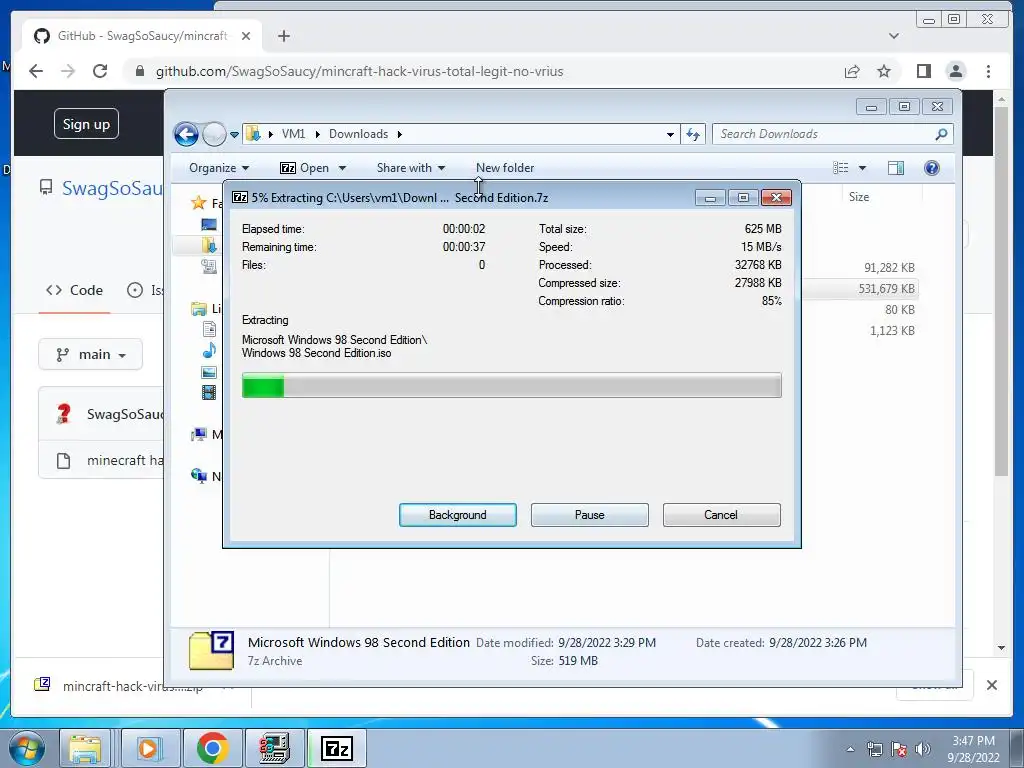Open the Share with menu

point(411,168)
